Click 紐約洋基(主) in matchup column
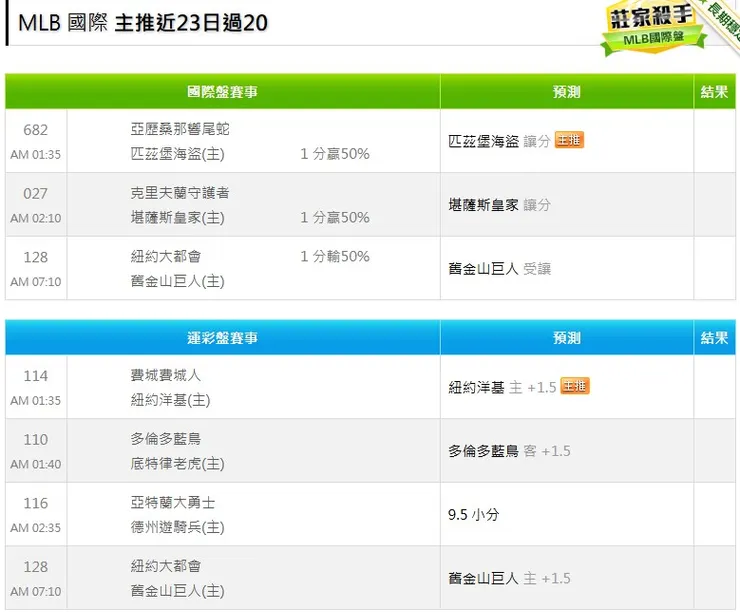 170,400
